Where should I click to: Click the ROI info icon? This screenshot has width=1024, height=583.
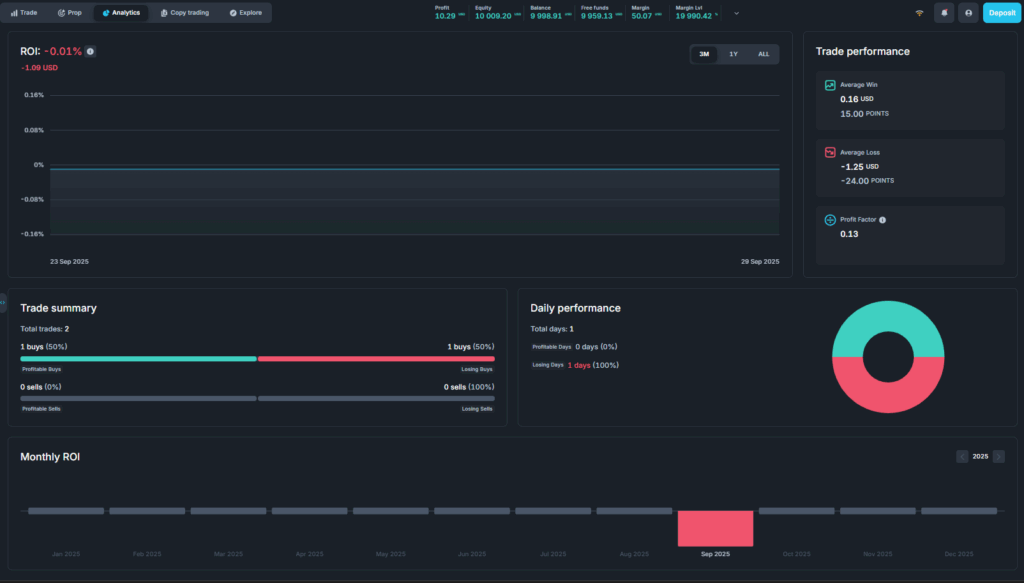[91, 51]
